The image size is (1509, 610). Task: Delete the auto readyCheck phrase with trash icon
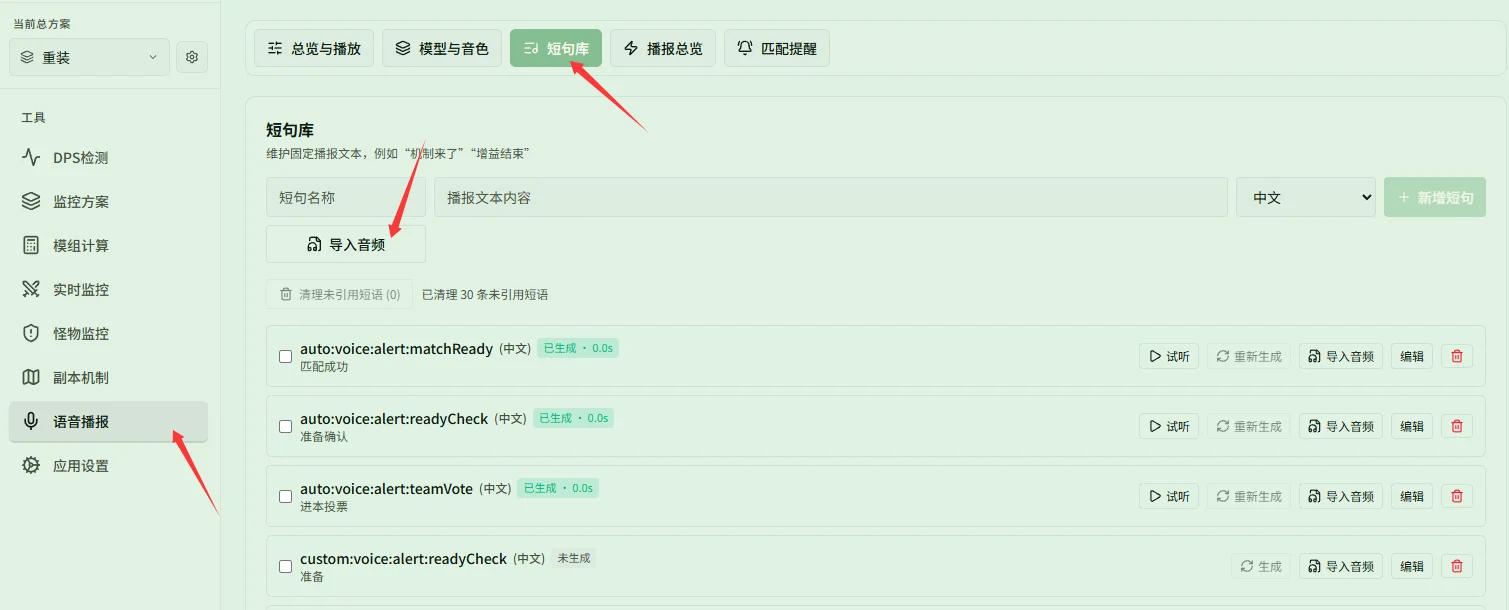[x=1457, y=427]
